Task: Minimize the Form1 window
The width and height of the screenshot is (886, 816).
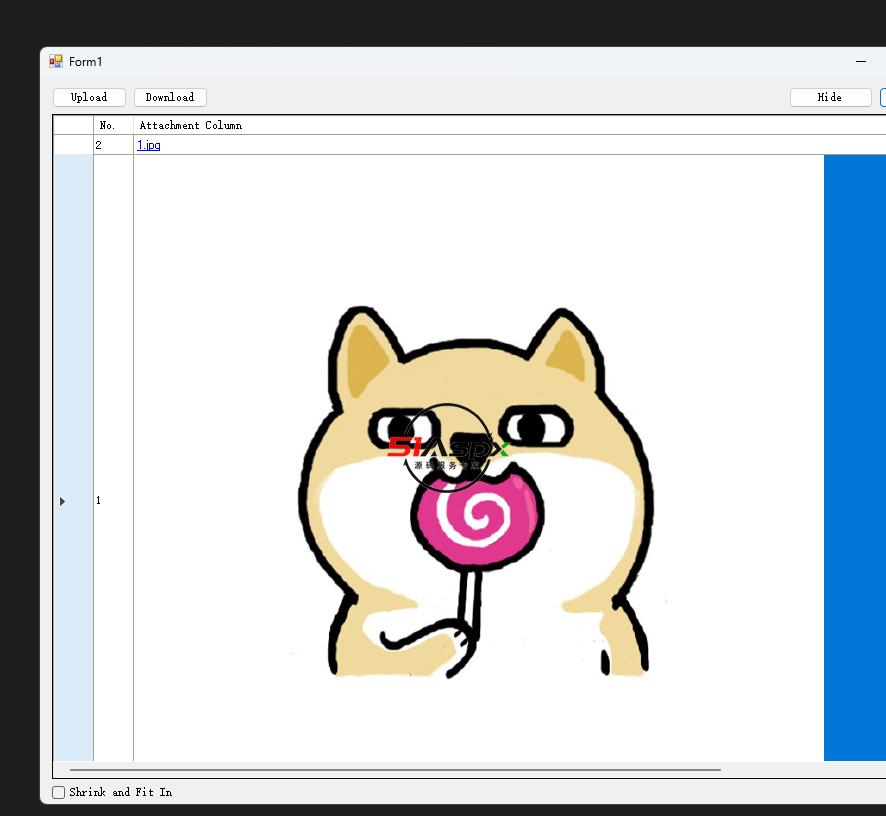Action: (860, 62)
